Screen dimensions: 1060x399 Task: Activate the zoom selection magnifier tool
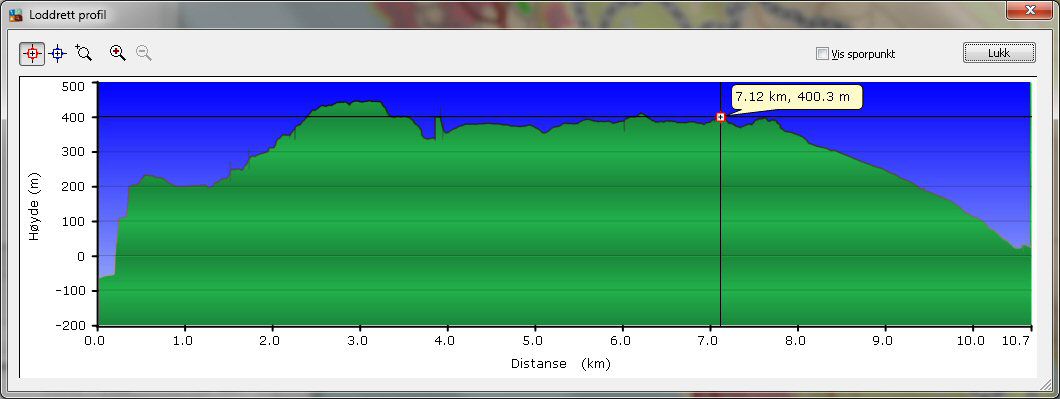84,53
